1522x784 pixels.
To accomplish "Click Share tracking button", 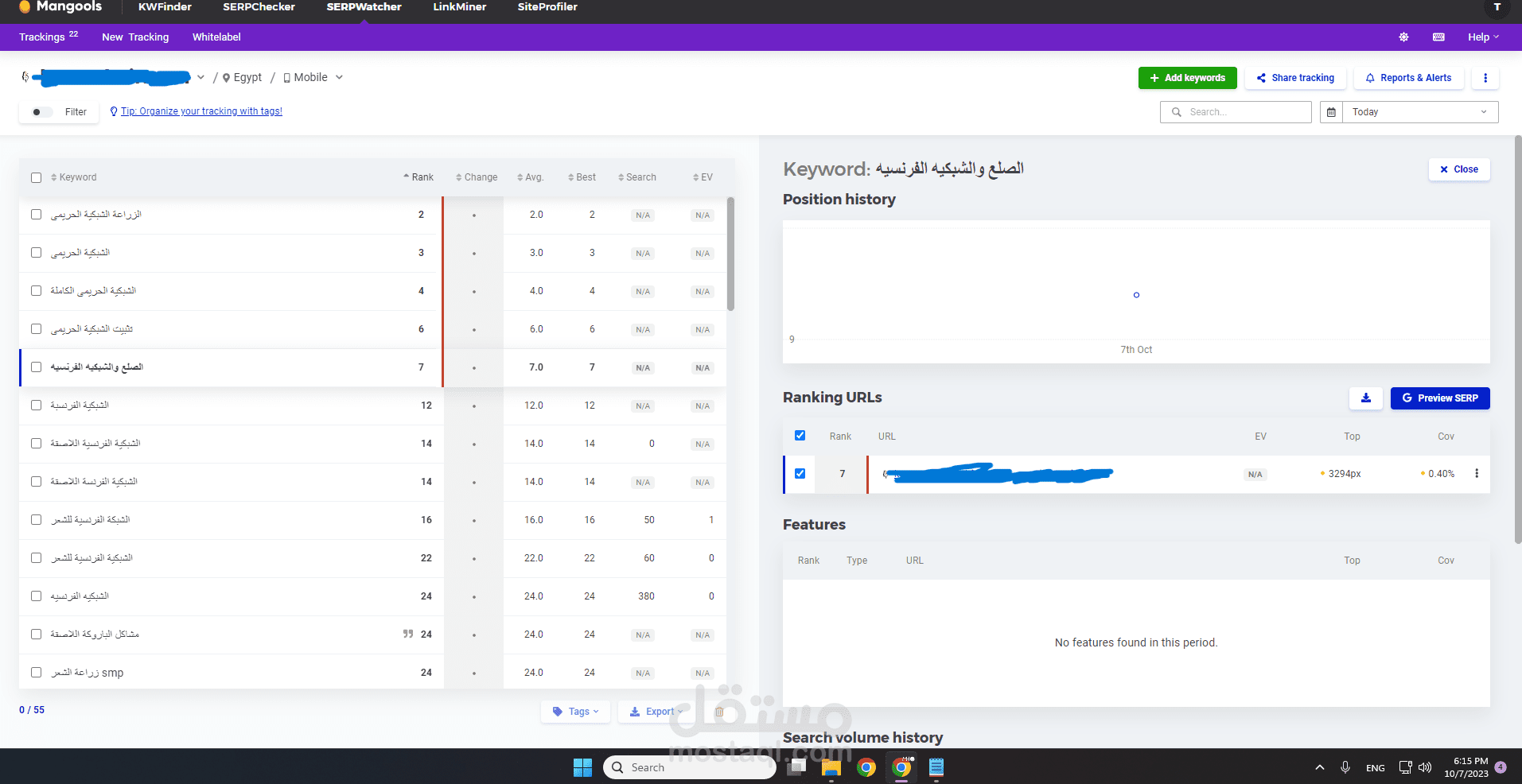I will pyautogui.click(x=1295, y=78).
